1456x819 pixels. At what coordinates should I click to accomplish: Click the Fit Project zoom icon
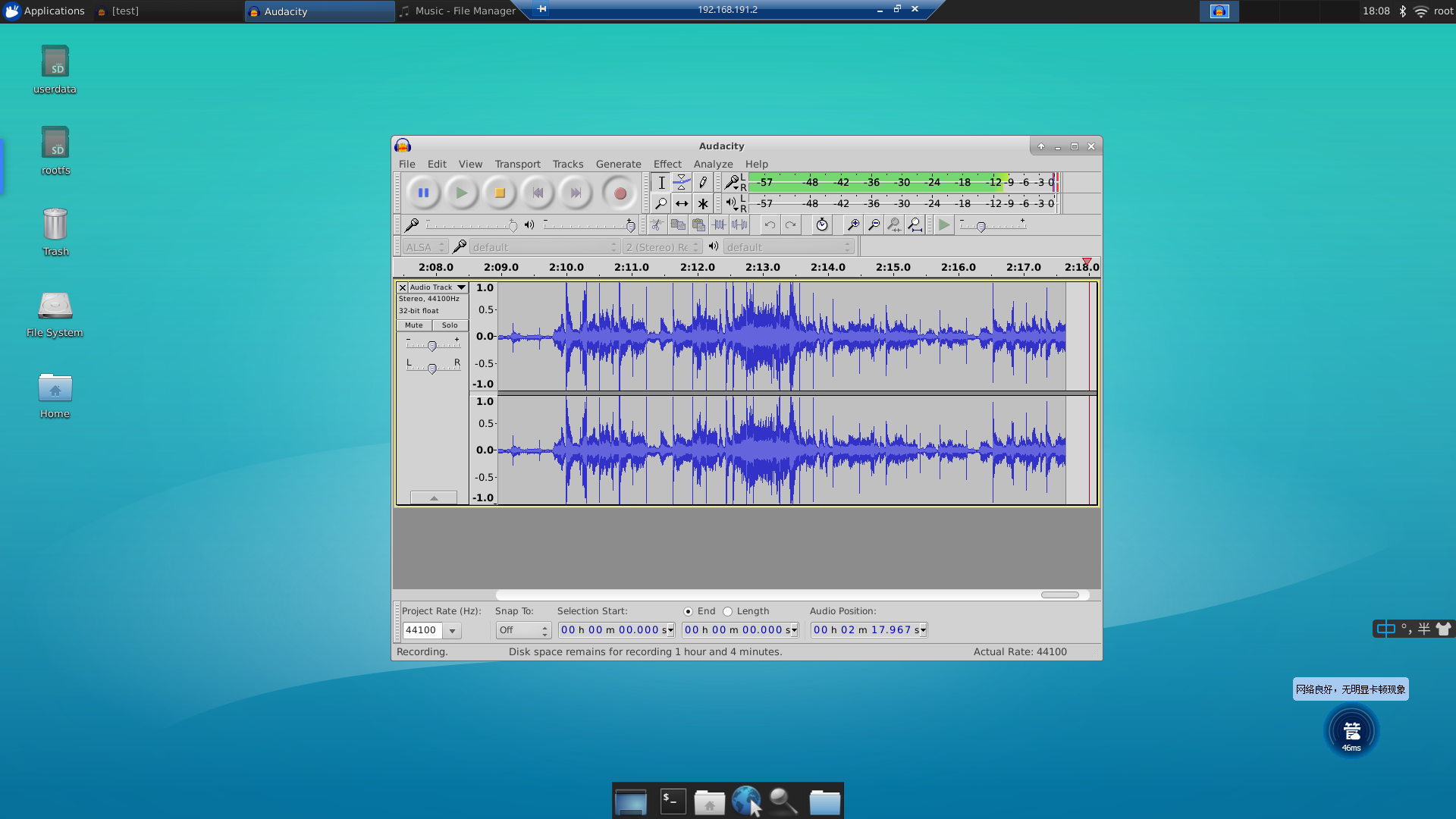pyautogui.click(x=915, y=224)
